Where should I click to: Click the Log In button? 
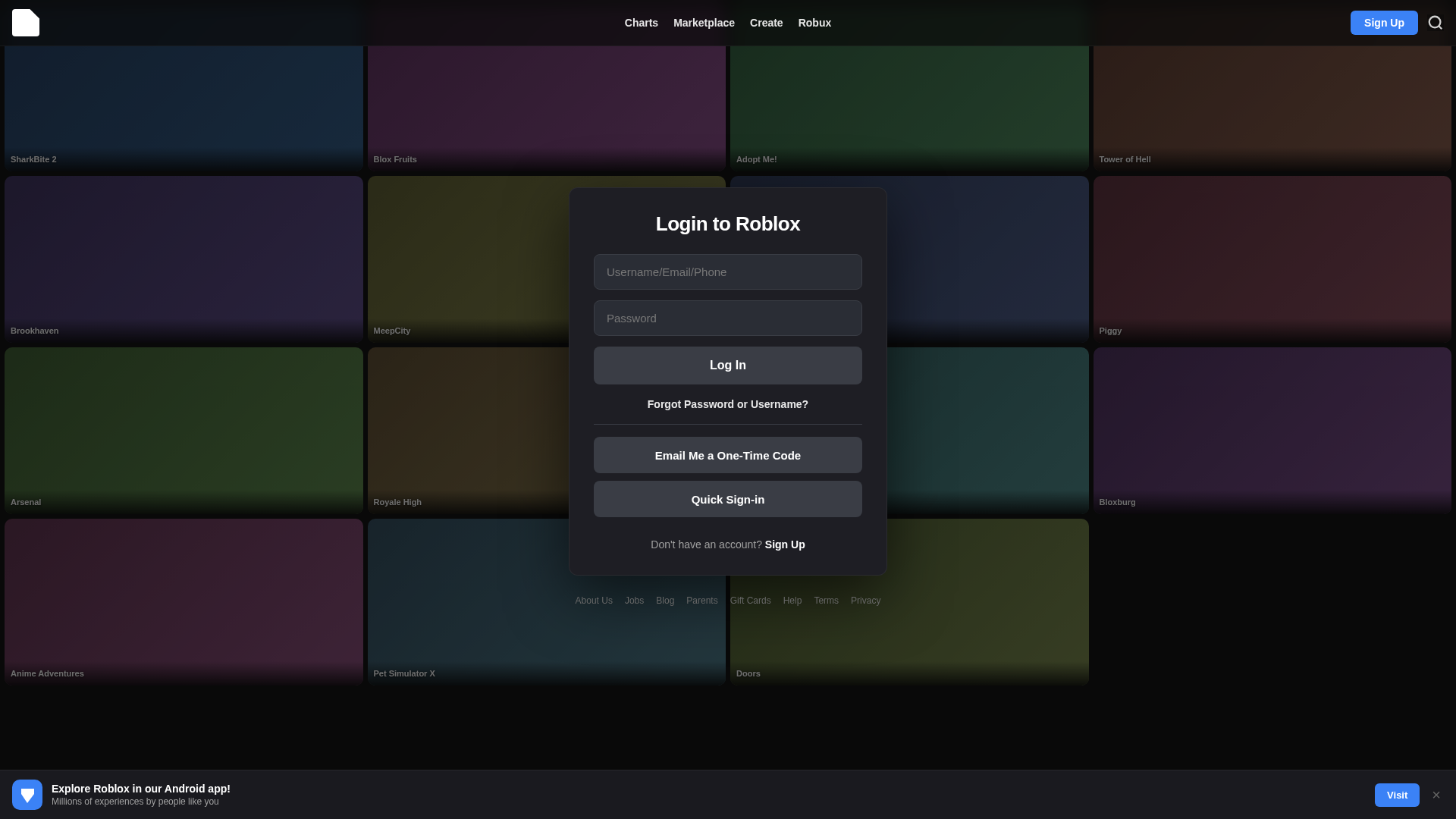[x=728, y=366]
